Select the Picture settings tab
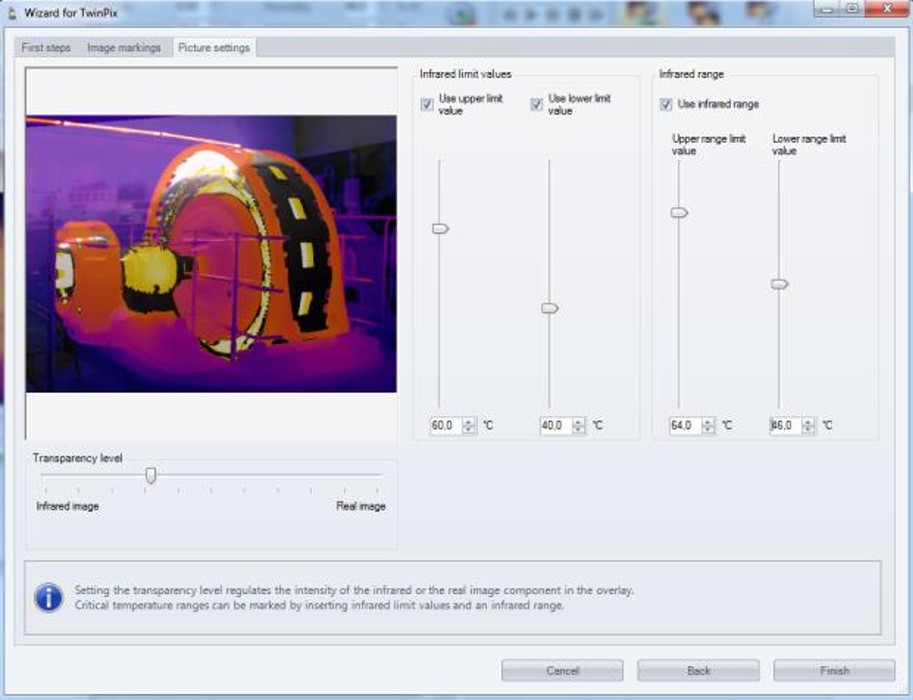 click(213, 48)
